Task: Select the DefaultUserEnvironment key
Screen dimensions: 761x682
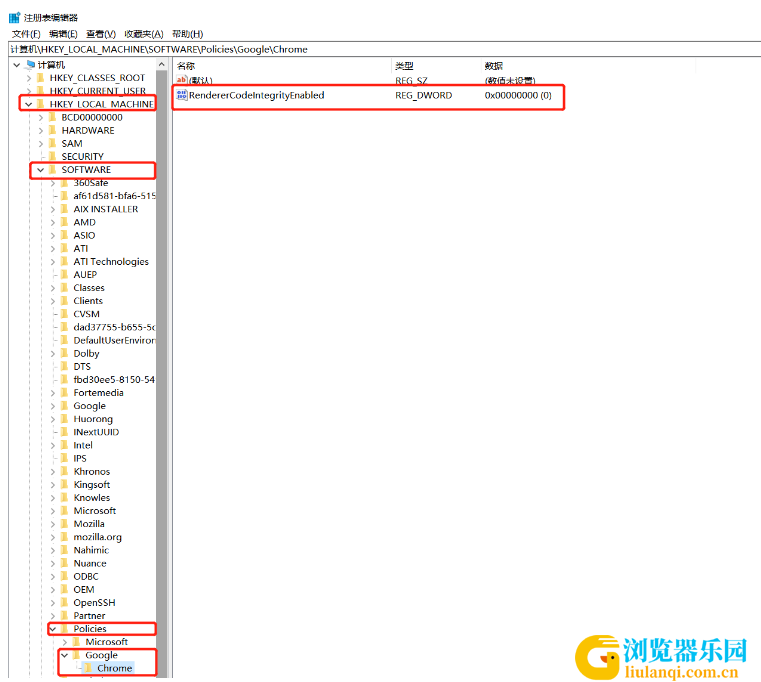Action: [x=115, y=340]
